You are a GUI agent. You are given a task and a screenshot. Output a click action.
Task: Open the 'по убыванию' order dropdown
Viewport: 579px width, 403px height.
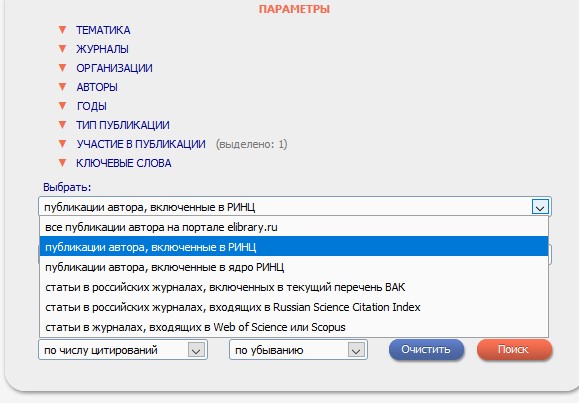(298, 350)
